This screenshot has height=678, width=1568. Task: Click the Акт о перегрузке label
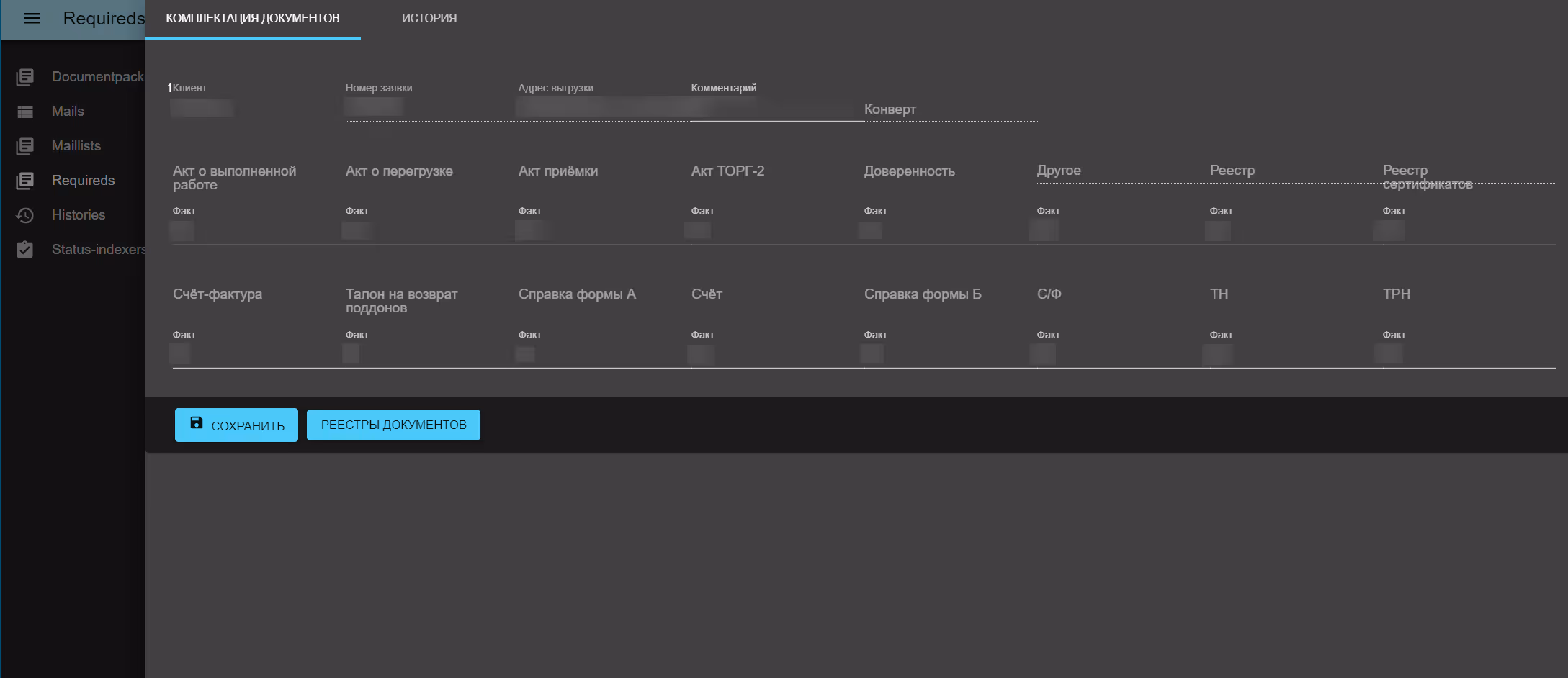click(x=399, y=171)
